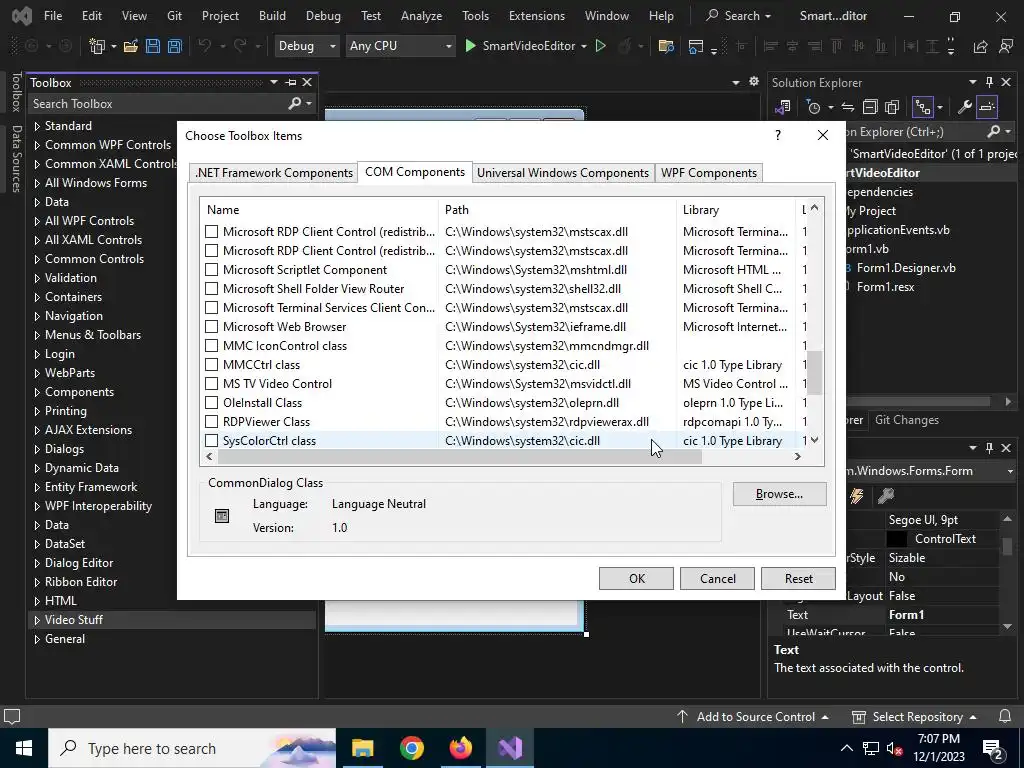Click the Cancel button in dialog

tap(718, 579)
